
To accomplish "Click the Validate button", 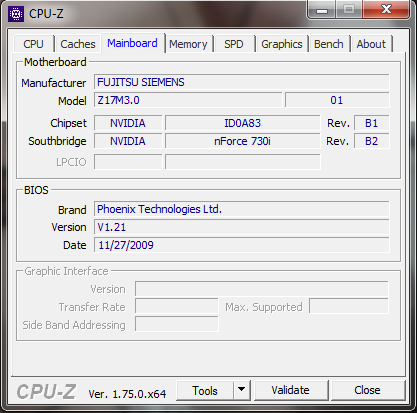I will 291,390.
